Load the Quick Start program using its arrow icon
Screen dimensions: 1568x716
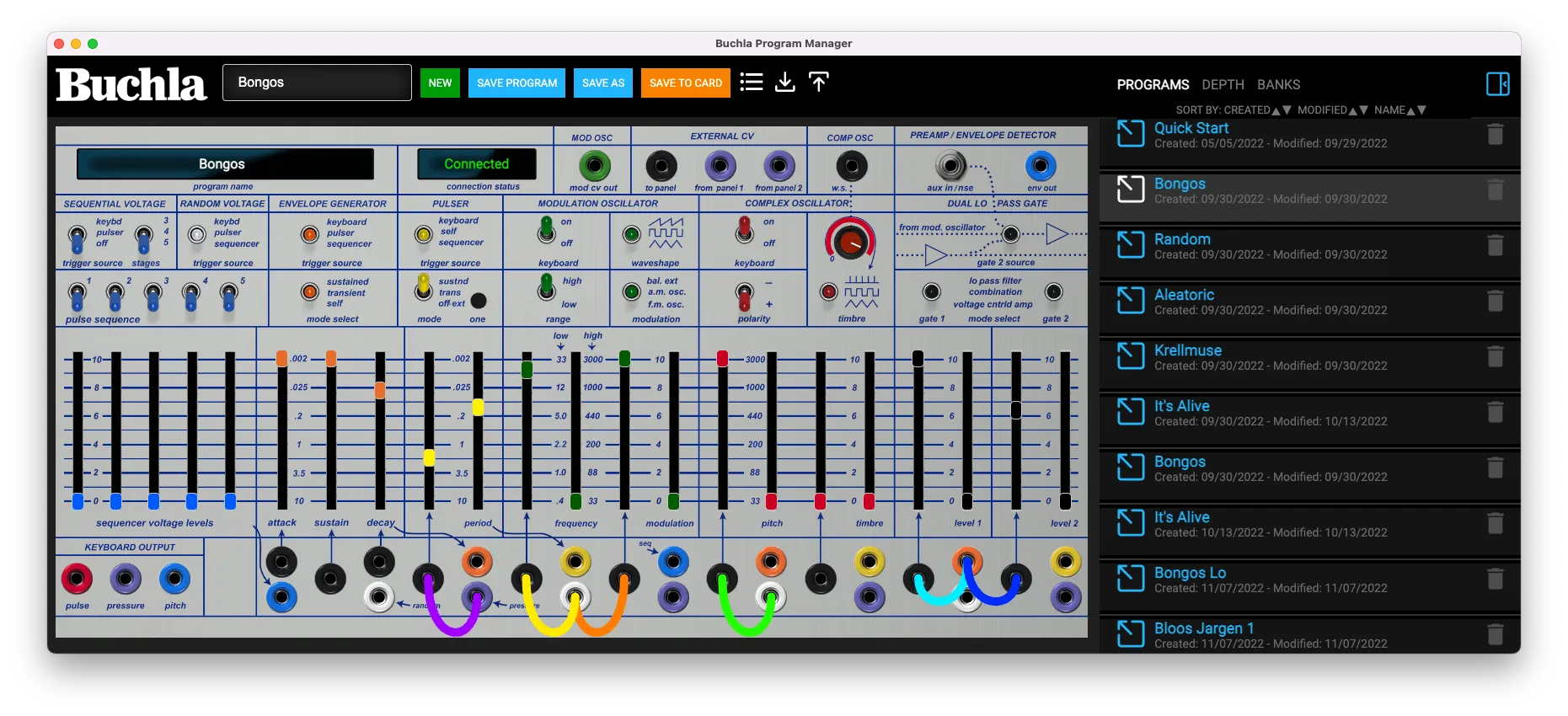pyautogui.click(x=1131, y=133)
